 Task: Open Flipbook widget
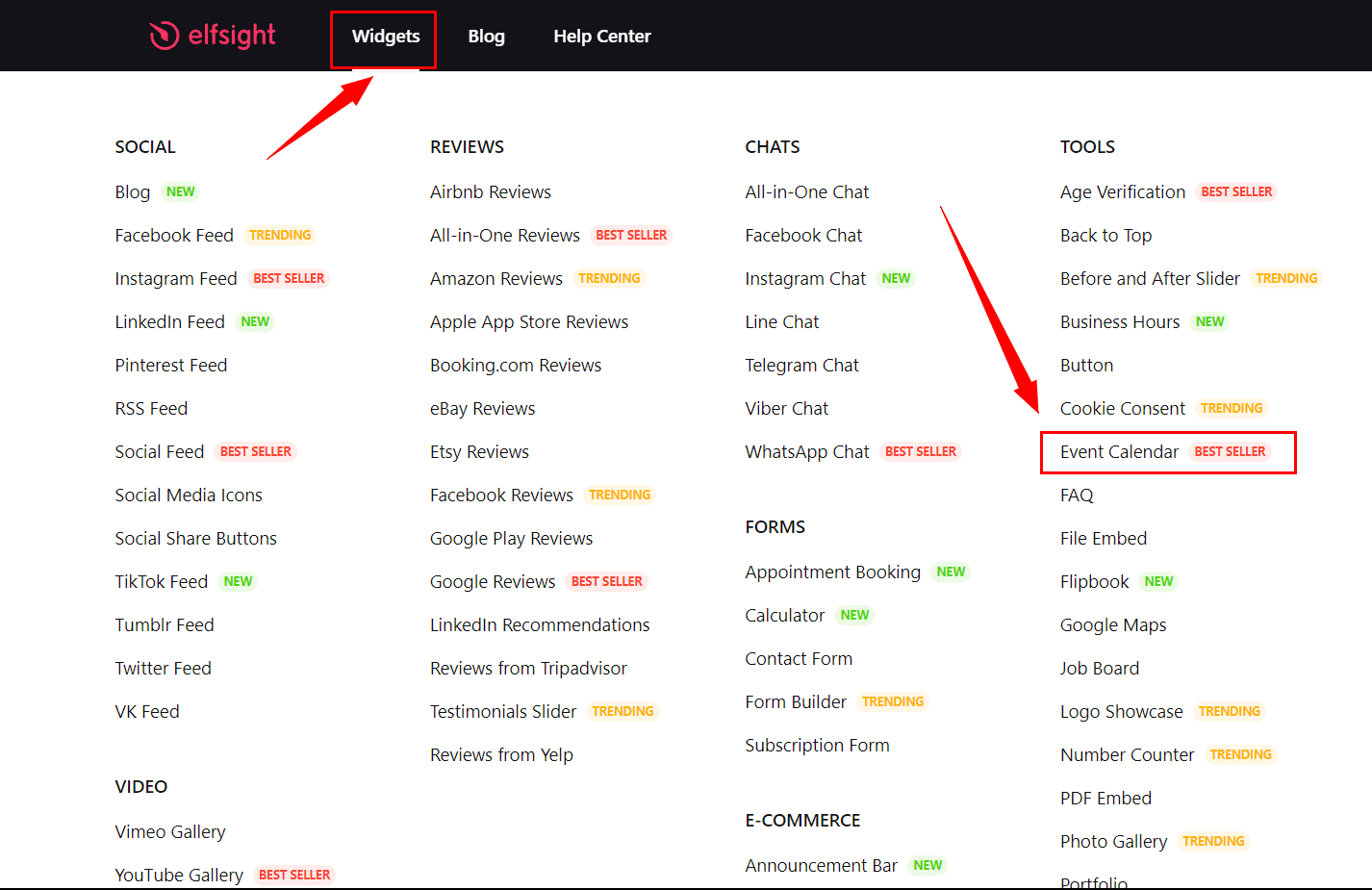coord(1095,582)
